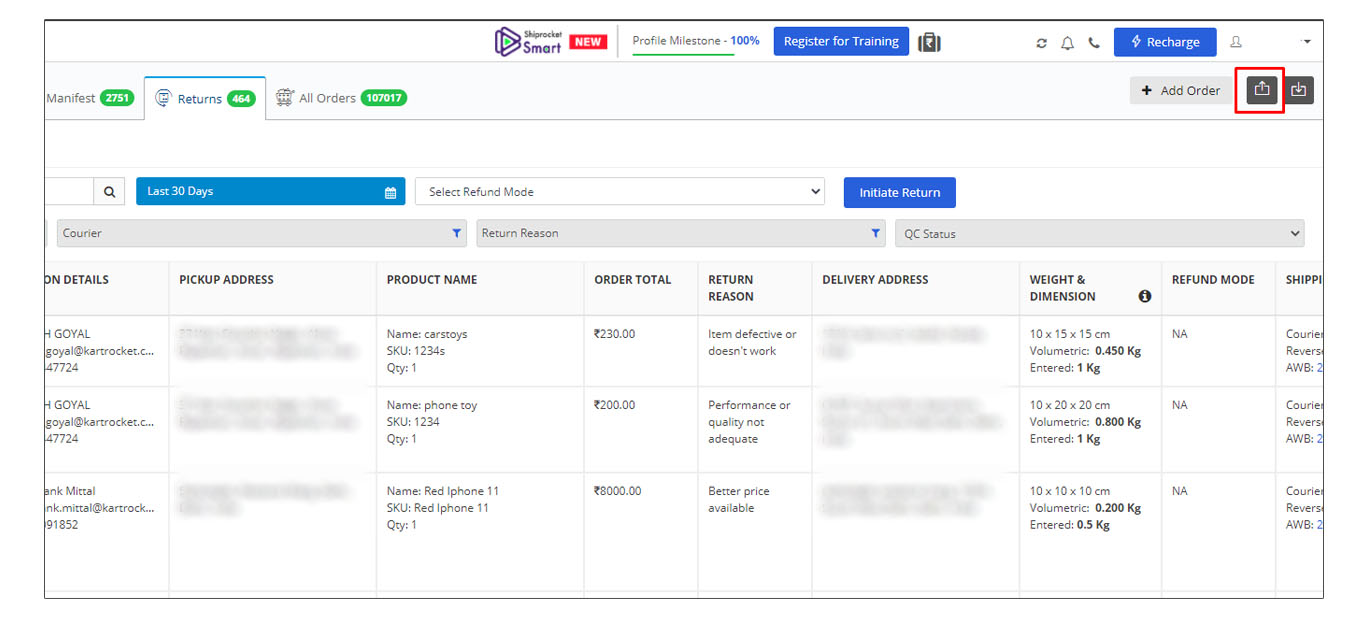Click the download icon beside export
Screen dimensions: 1368x618
(x=1299, y=90)
